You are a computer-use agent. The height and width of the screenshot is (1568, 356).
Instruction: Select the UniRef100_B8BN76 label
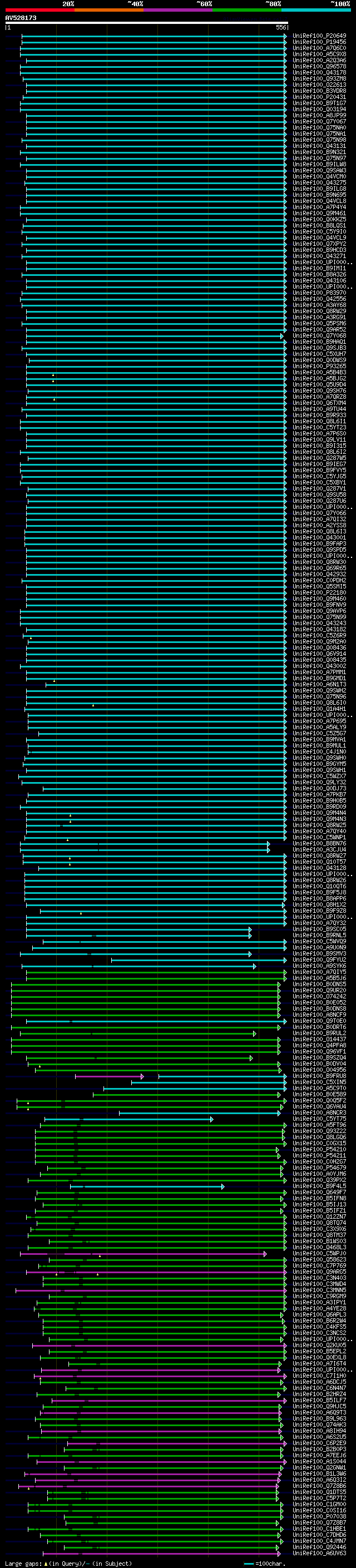point(319,843)
